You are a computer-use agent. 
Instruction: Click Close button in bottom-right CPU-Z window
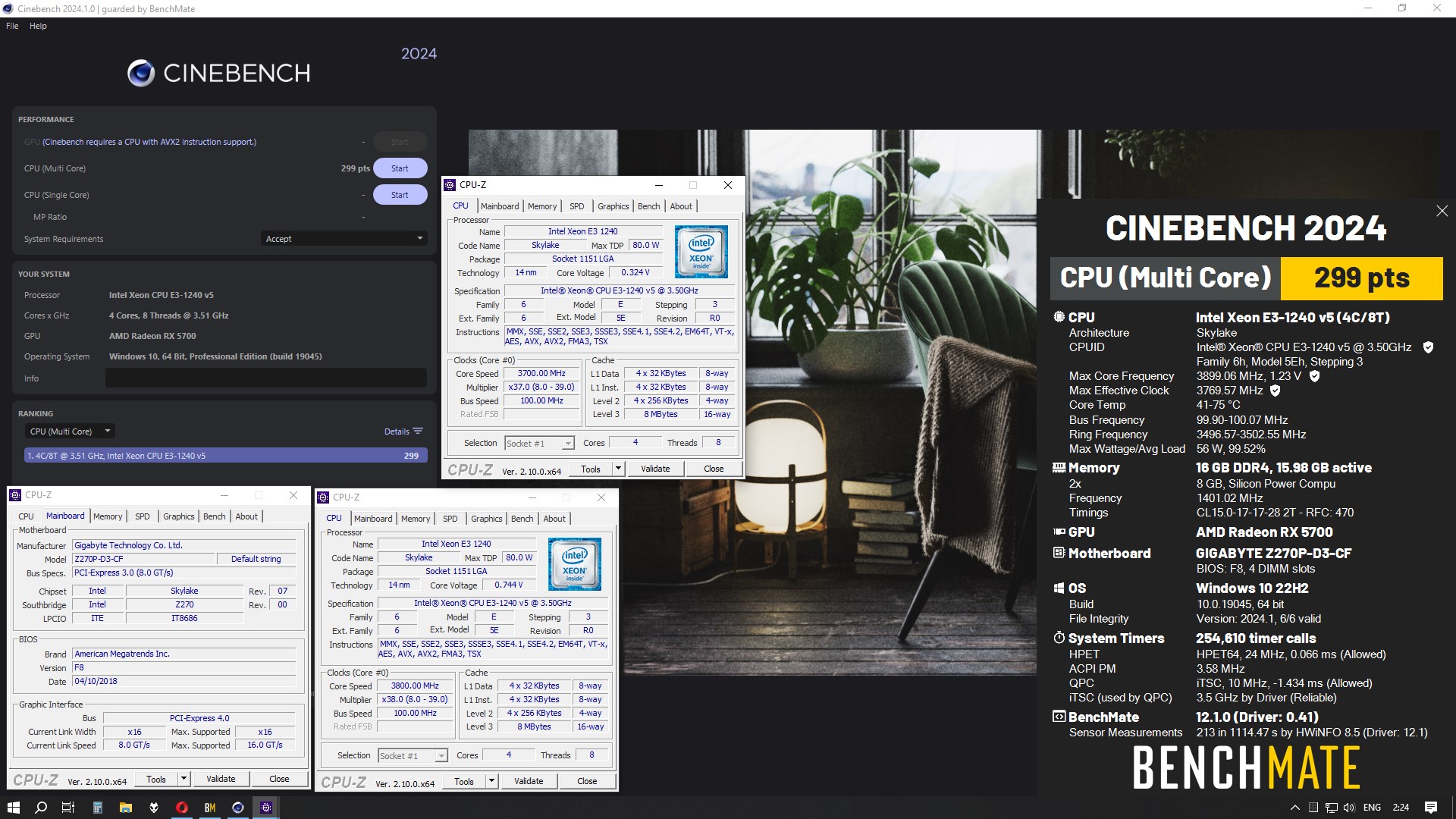point(587,781)
